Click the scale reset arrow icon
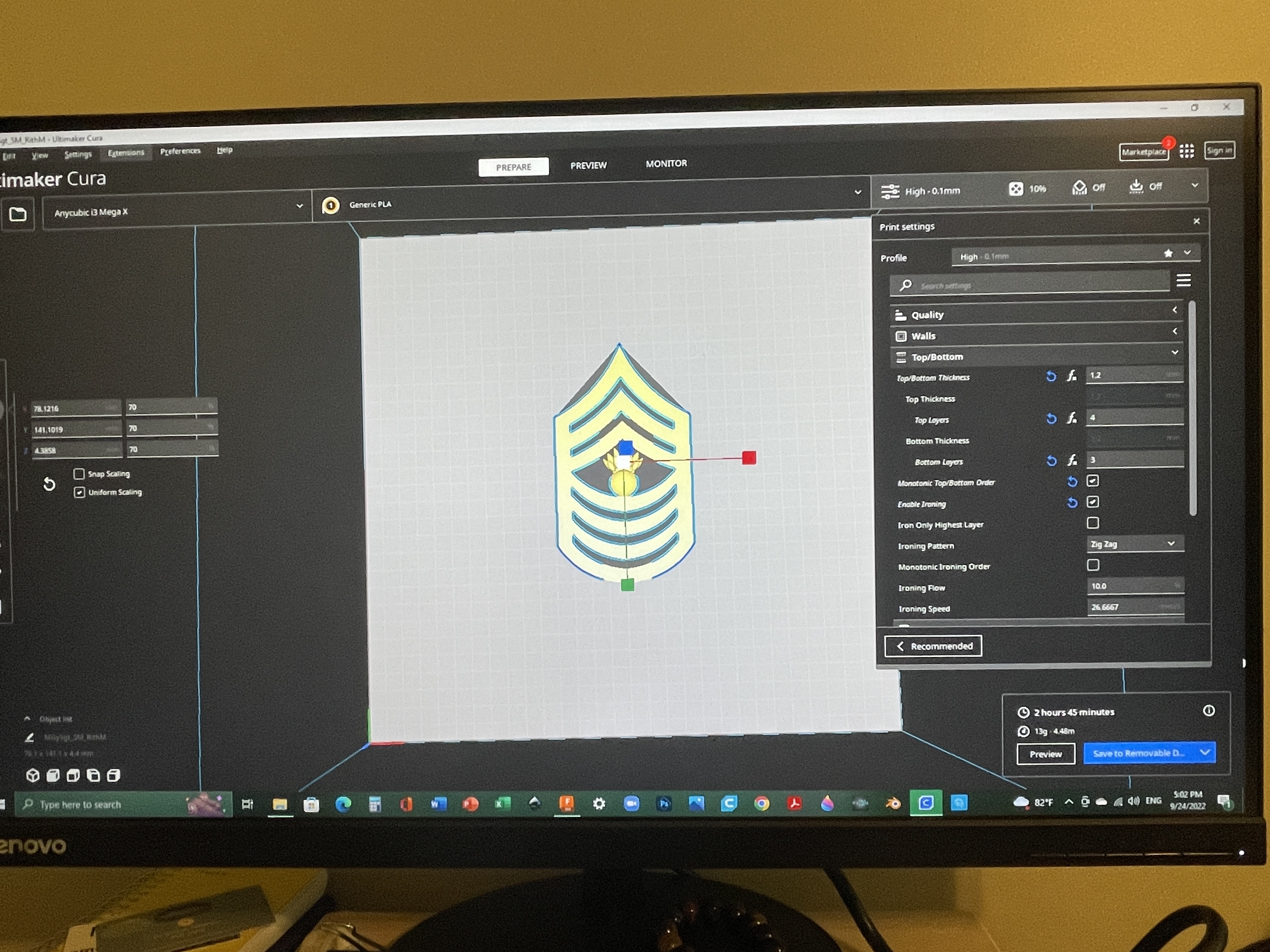The image size is (1270, 952). (49, 484)
